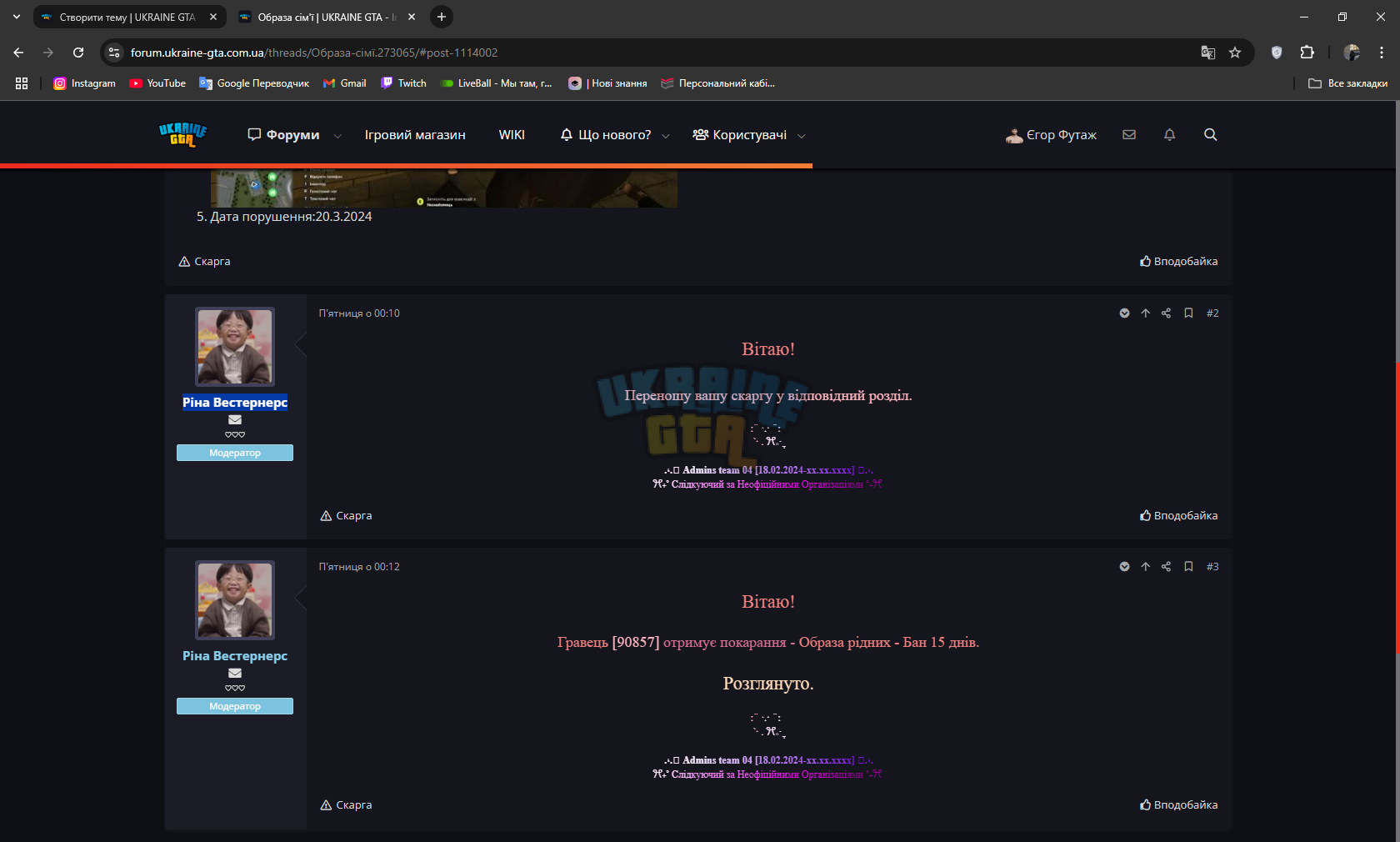
Task: Open Chrome profile avatar
Action: click(x=1352, y=53)
